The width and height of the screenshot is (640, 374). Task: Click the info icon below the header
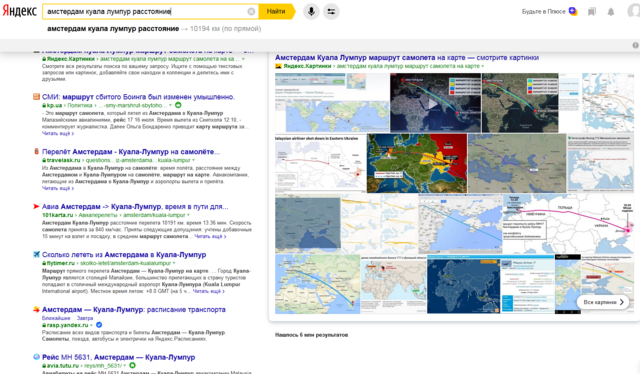(636, 45)
